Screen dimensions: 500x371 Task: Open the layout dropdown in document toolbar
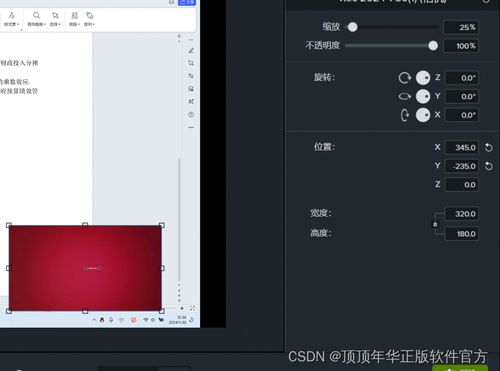(74, 19)
